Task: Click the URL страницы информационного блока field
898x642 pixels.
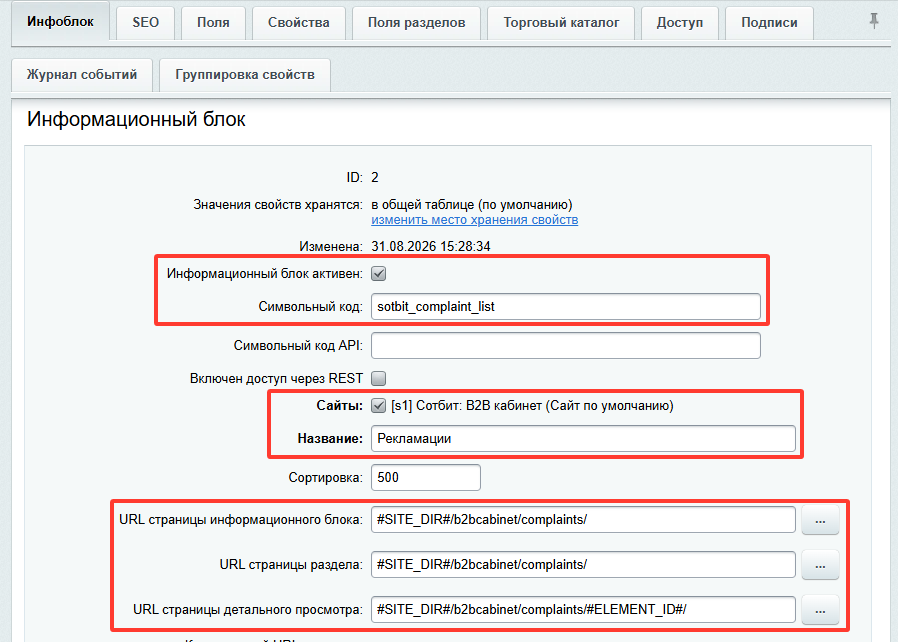Action: point(583,519)
